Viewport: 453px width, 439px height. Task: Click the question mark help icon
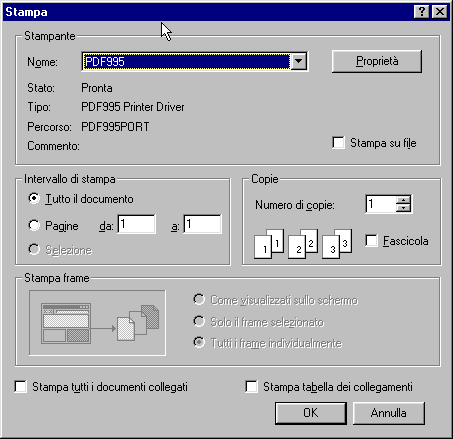click(421, 12)
